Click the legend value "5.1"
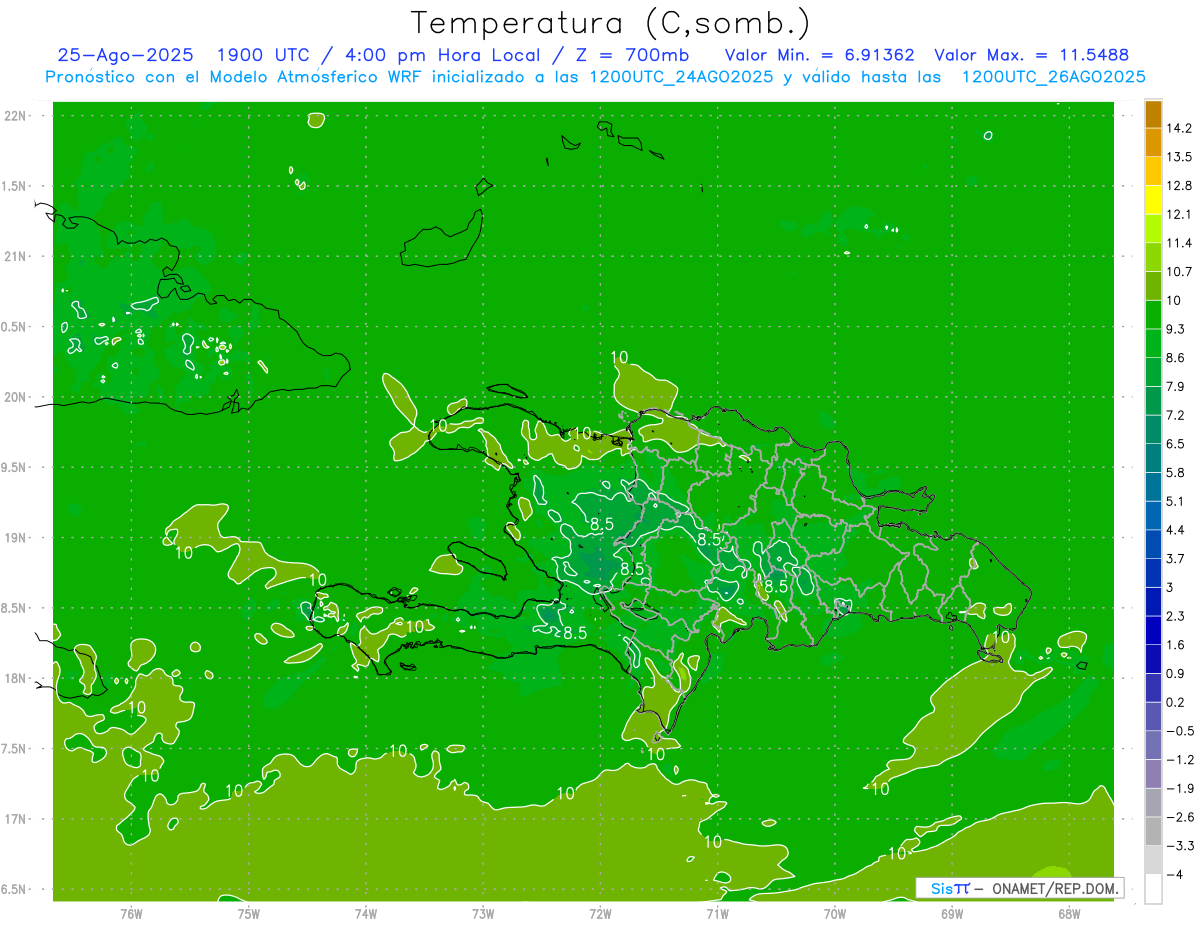The height and width of the screenshot is (927, 1200). click(1175, 502)
